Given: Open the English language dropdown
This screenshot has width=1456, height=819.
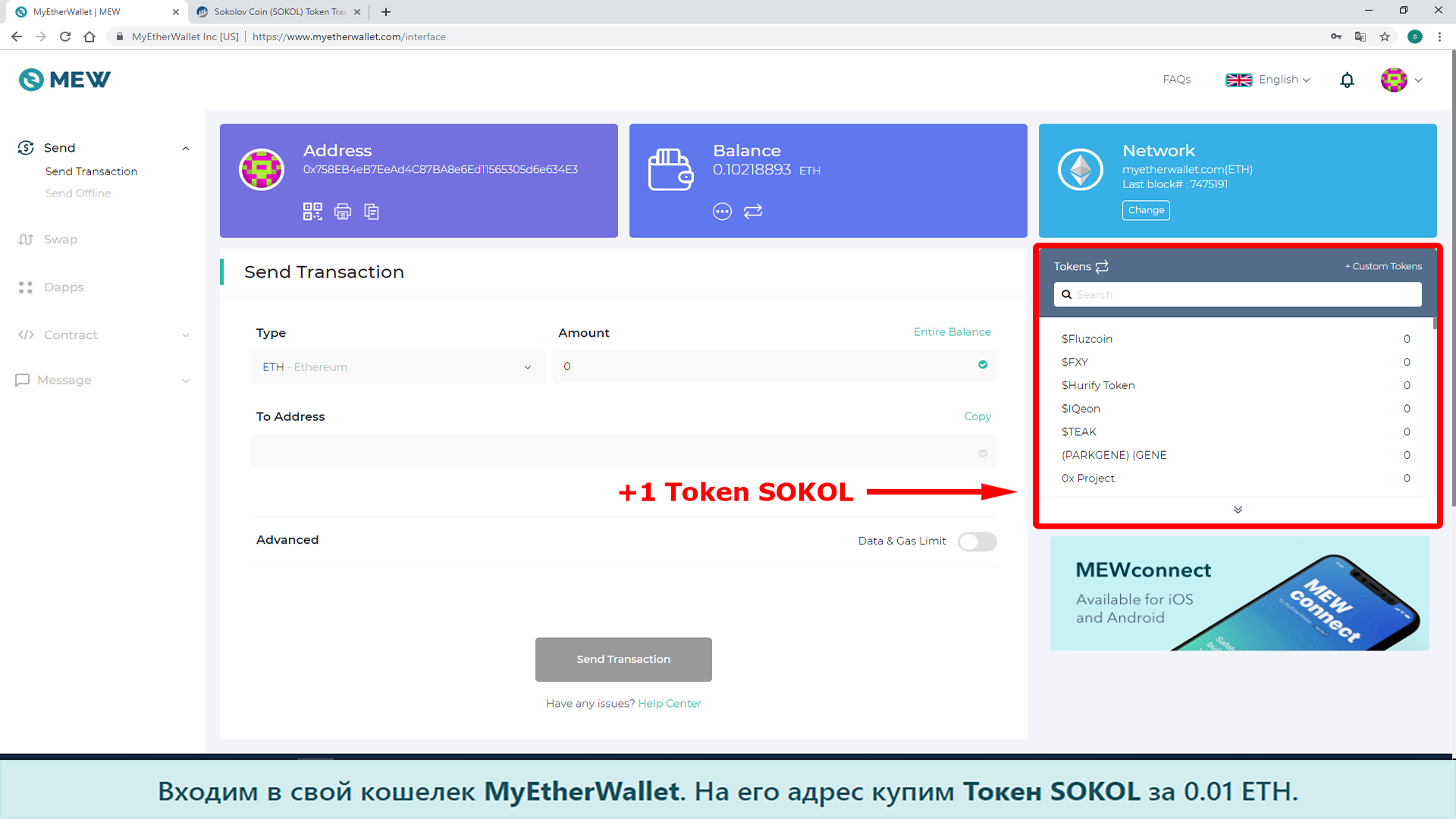Looking at the screenshot, I should (1268, 80).
